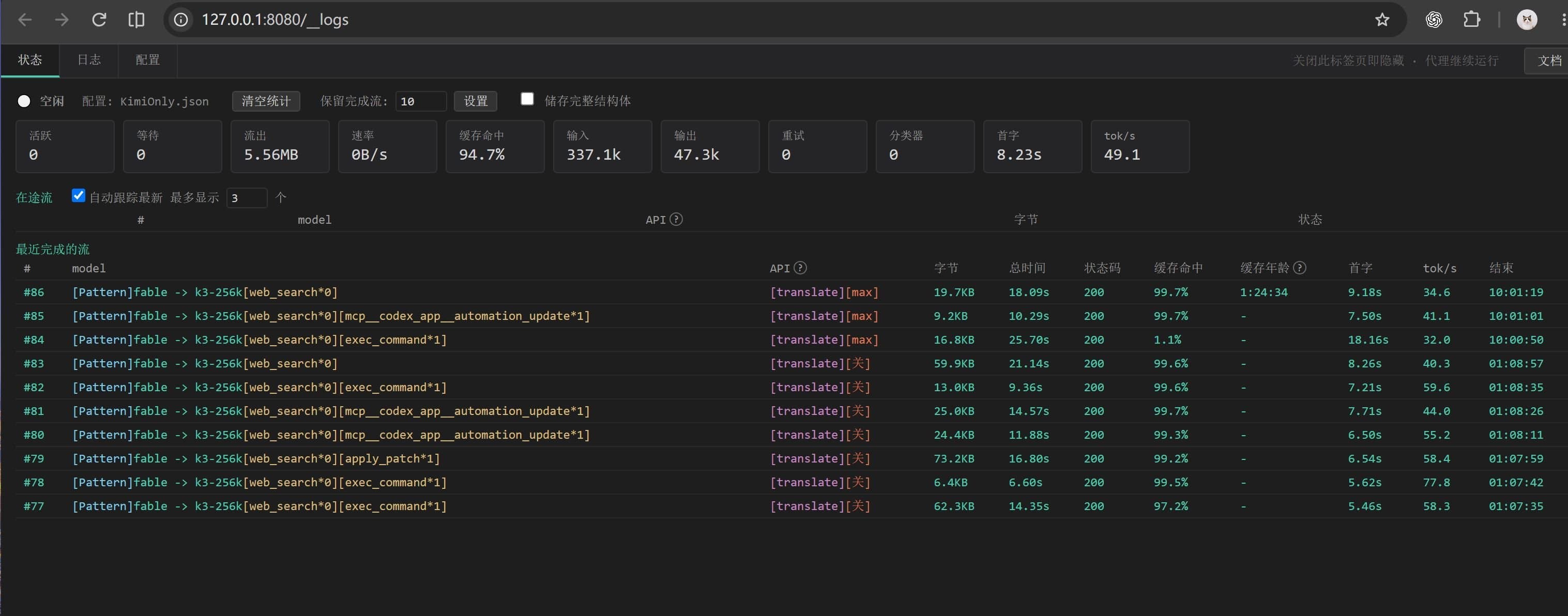This screenshot has width=1568, height=616.
Task: Open the browser profile avatar
Action: [x=1527, y=20]
